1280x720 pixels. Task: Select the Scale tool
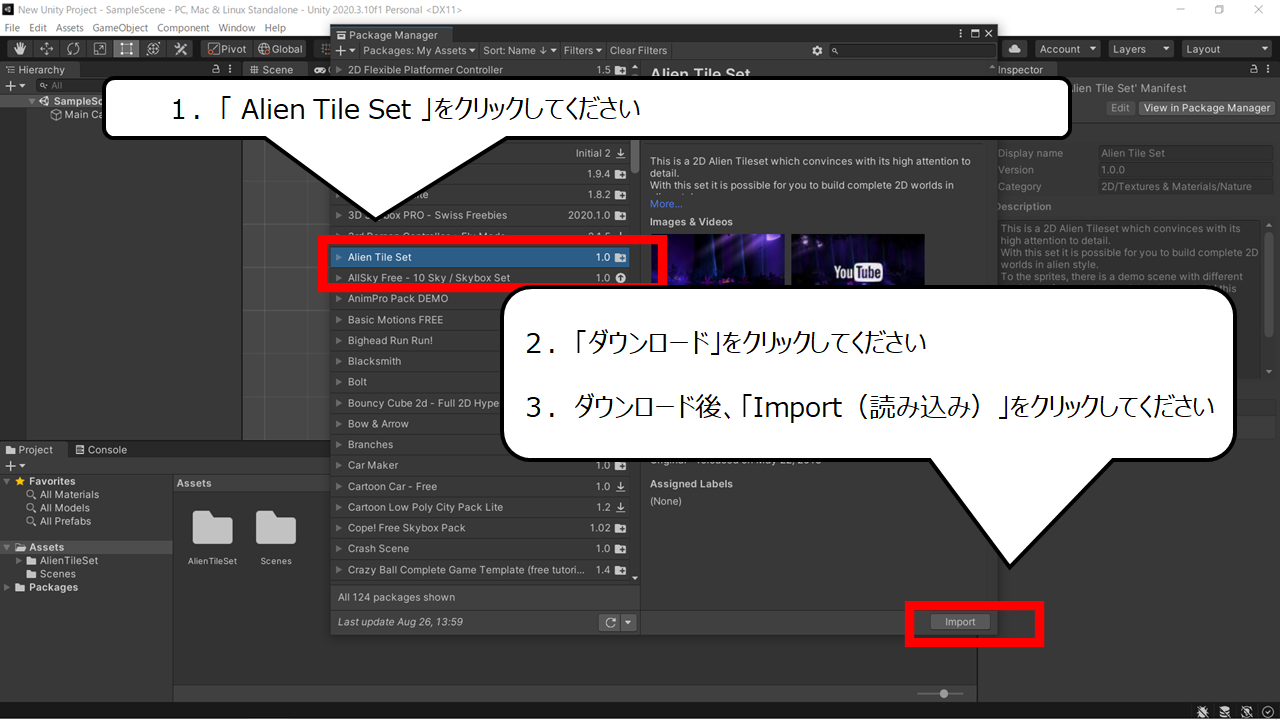pyautogui.click(x=100, y=49)
